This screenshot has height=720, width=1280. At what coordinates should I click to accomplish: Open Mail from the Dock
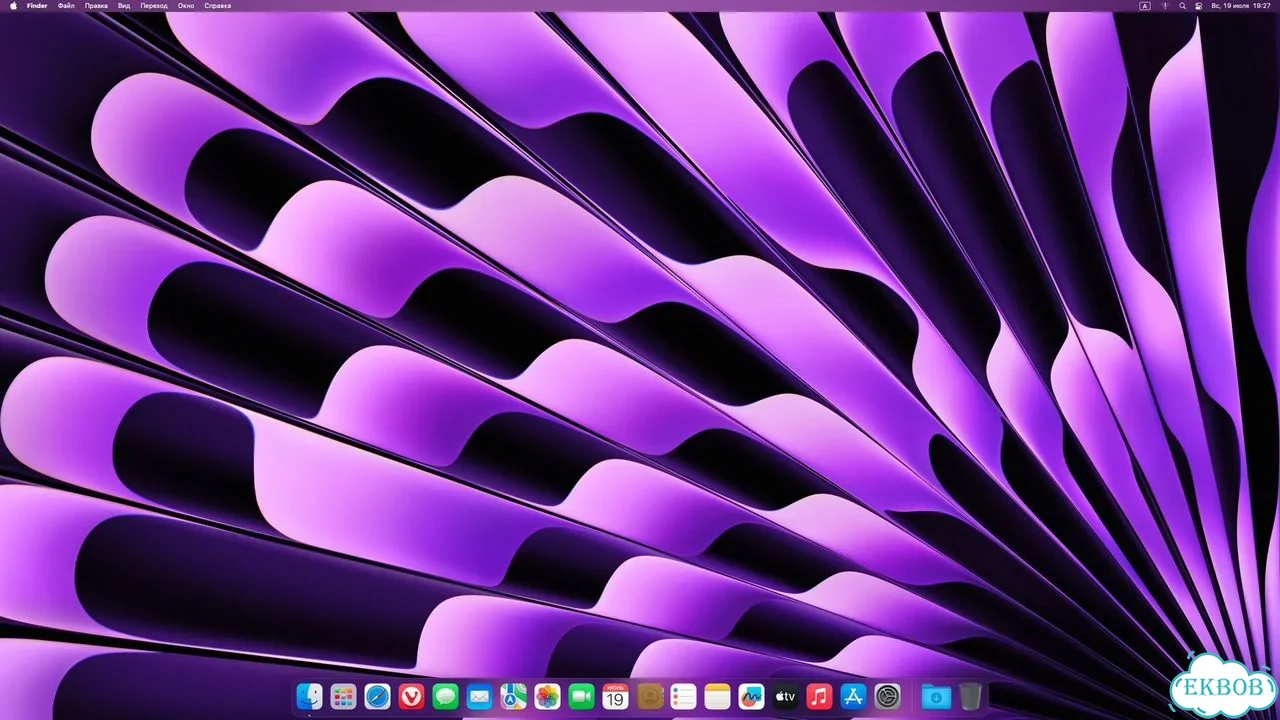click(x=480, y=696)
